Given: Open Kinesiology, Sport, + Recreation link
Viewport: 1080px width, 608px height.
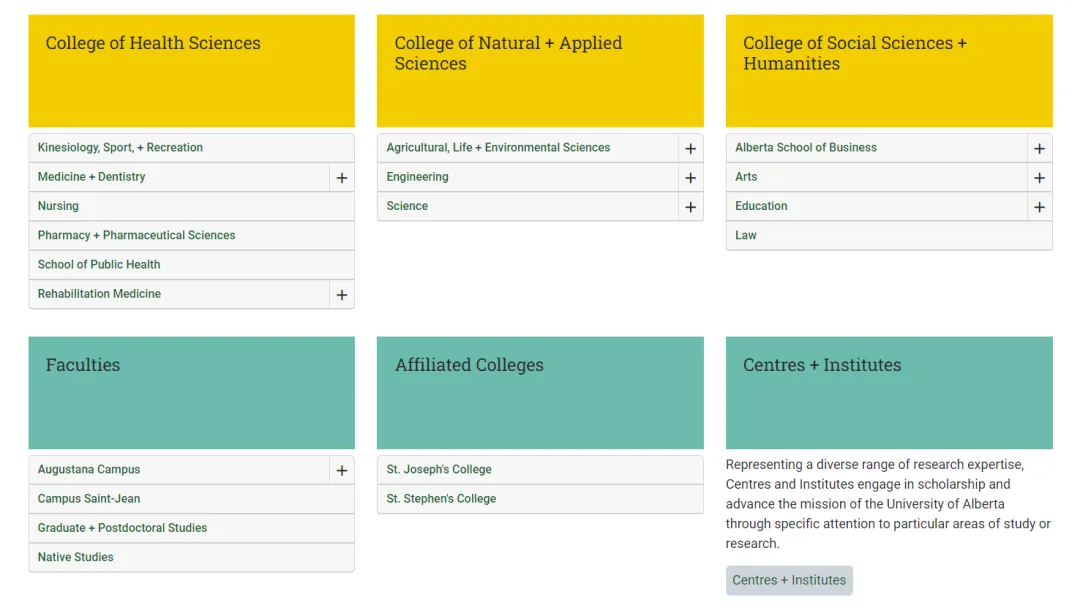Looking at the screenshot, I should pos(120,148).
